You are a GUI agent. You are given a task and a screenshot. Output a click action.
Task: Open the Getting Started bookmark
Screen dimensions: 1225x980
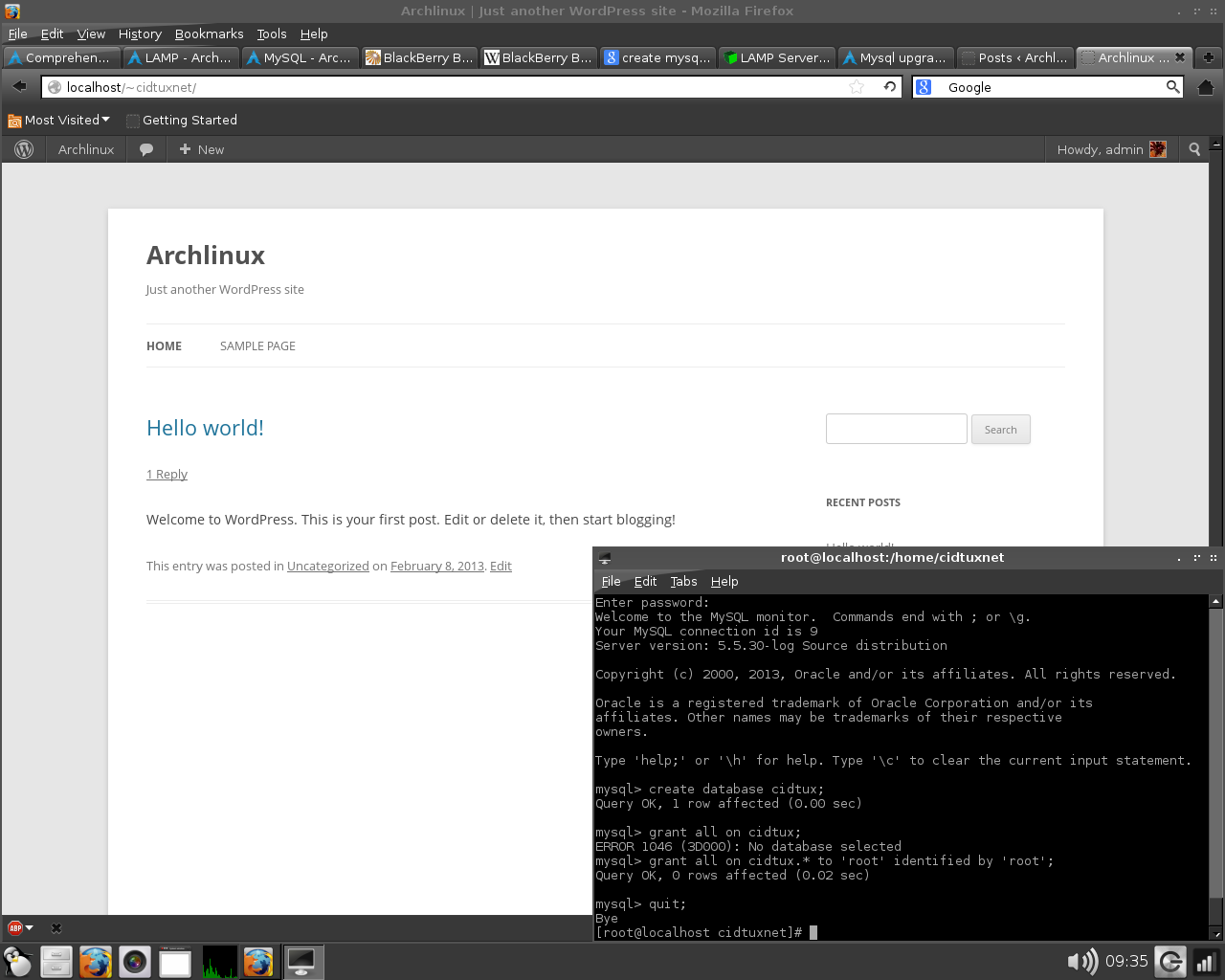pyautogui.click(x=182, y=120)
